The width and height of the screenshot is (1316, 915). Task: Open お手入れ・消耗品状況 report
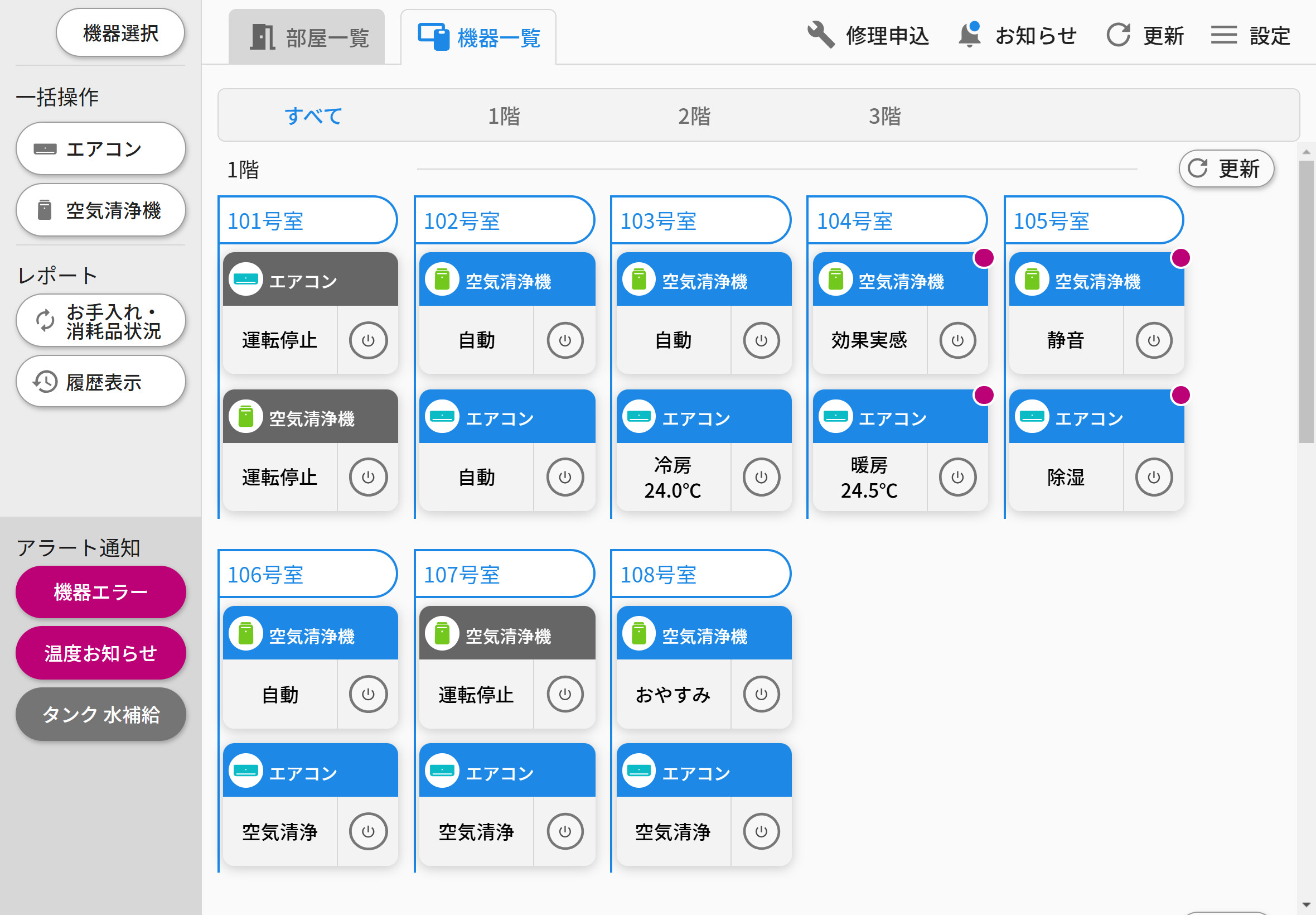pyautogui.click(x=100, y=320)
